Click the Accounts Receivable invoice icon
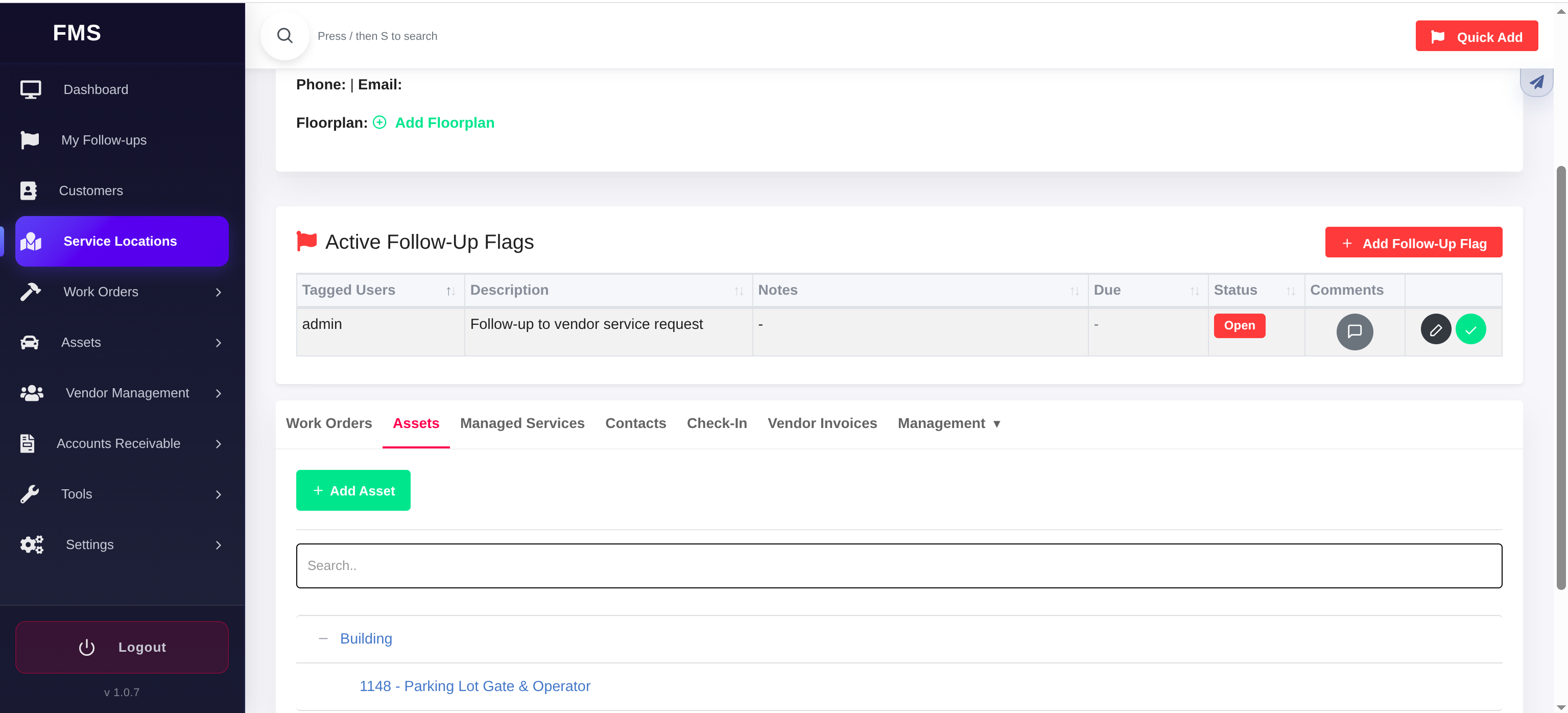1568x713 pixels. (x=27, y=443)
